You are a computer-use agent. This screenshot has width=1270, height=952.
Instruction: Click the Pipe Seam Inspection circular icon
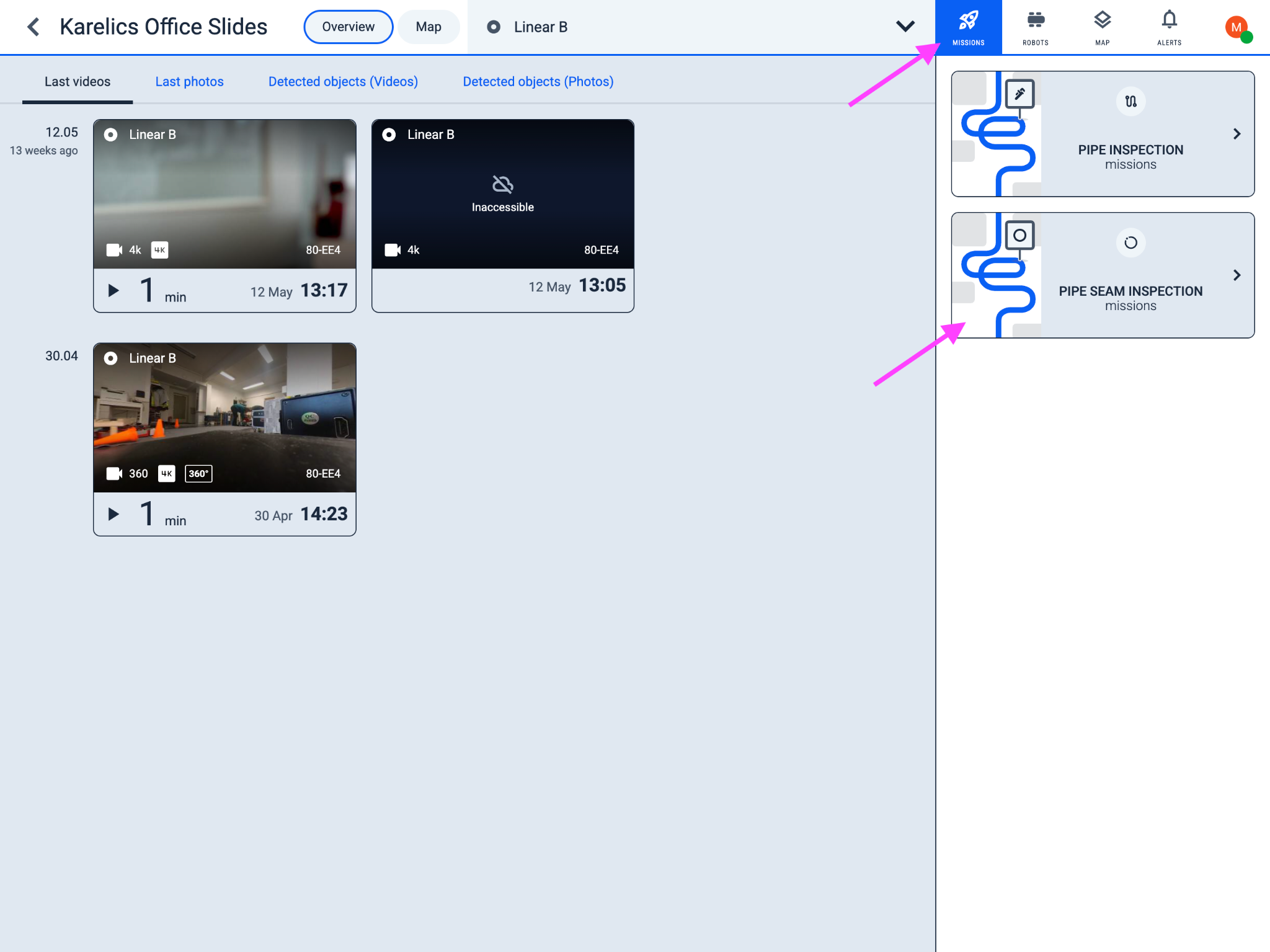(x=1130, y=242)
